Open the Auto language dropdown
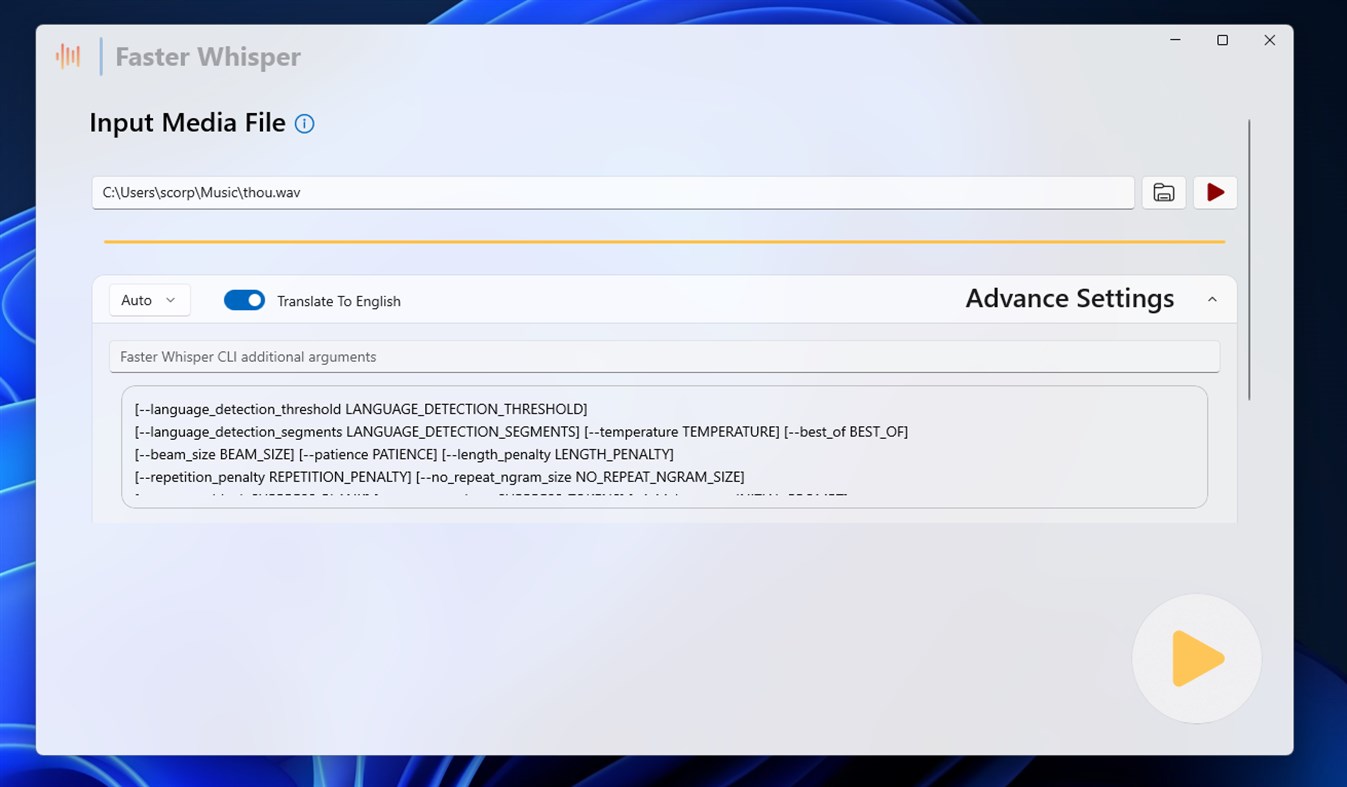The width and height of the screenshot is (1347, 787). (x=149, y=300)
